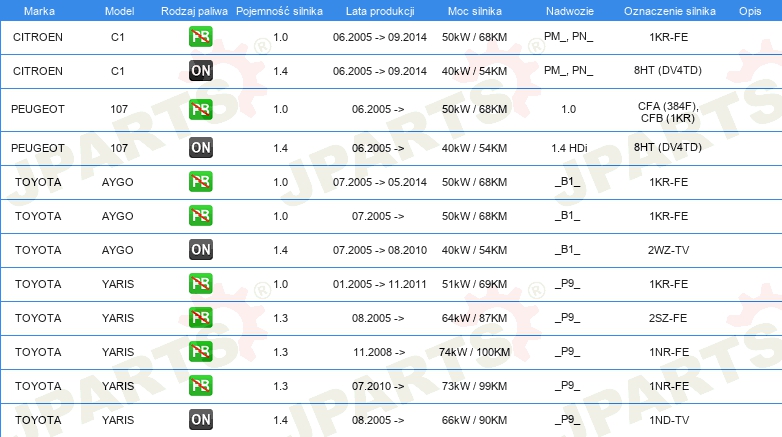
Task: Click power value 51kW / 69KM
Action: pos(474,284)
